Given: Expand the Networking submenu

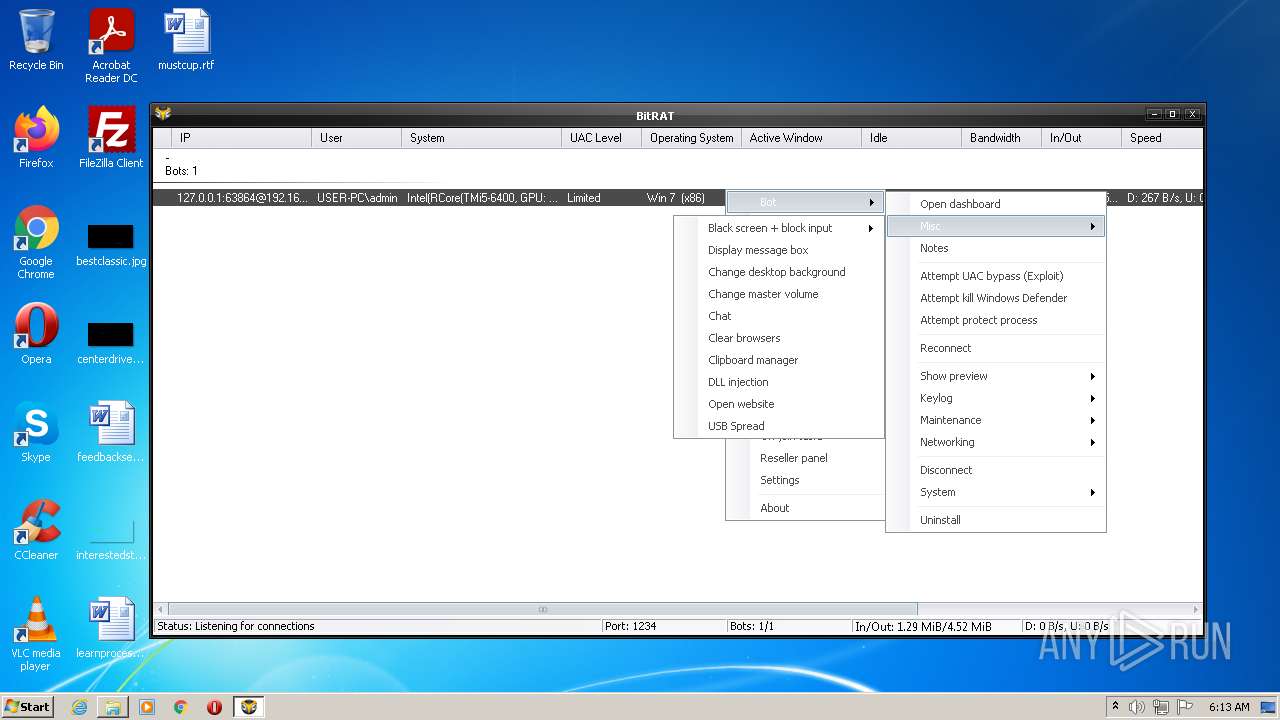Looking at the screenshot, I should coord(996,442).
